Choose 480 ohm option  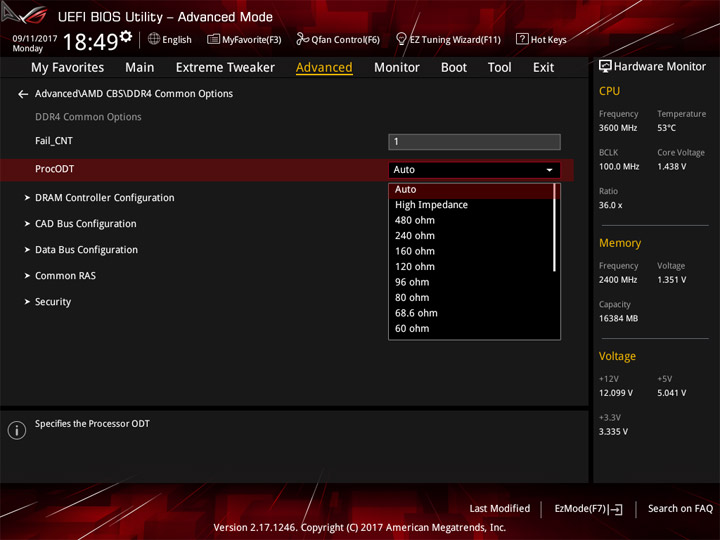coord(471,220)
